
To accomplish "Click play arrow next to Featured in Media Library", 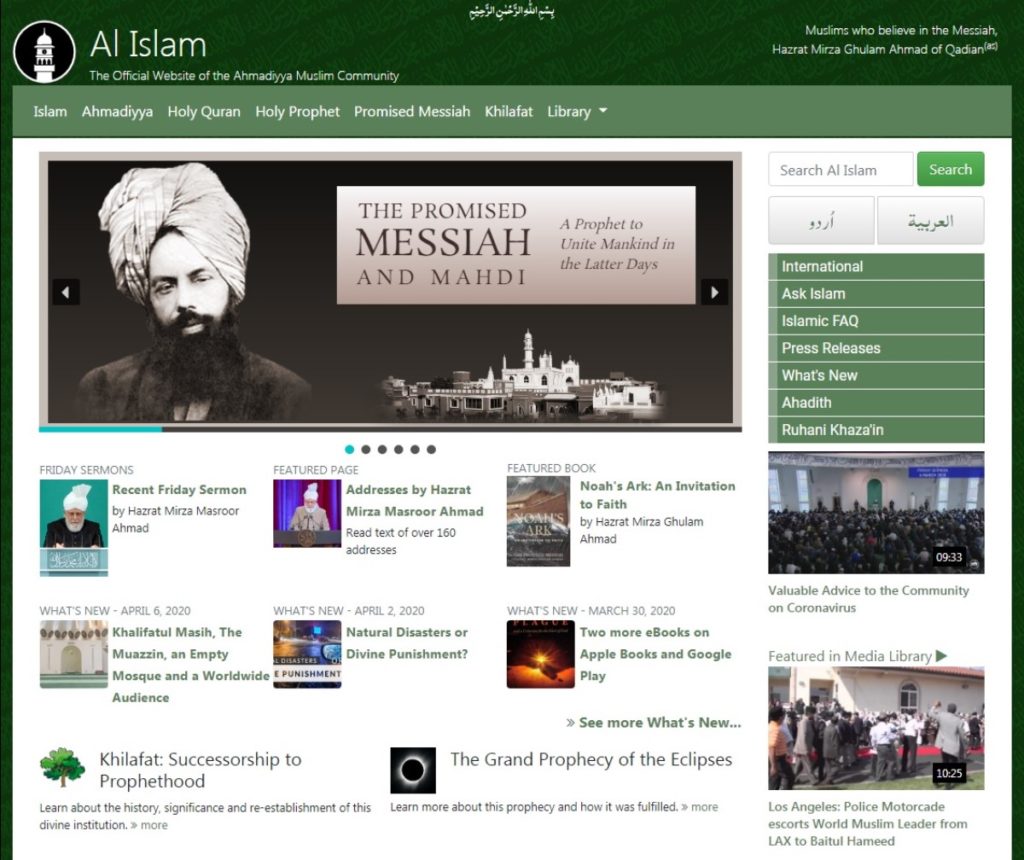I will pos(942,656).
